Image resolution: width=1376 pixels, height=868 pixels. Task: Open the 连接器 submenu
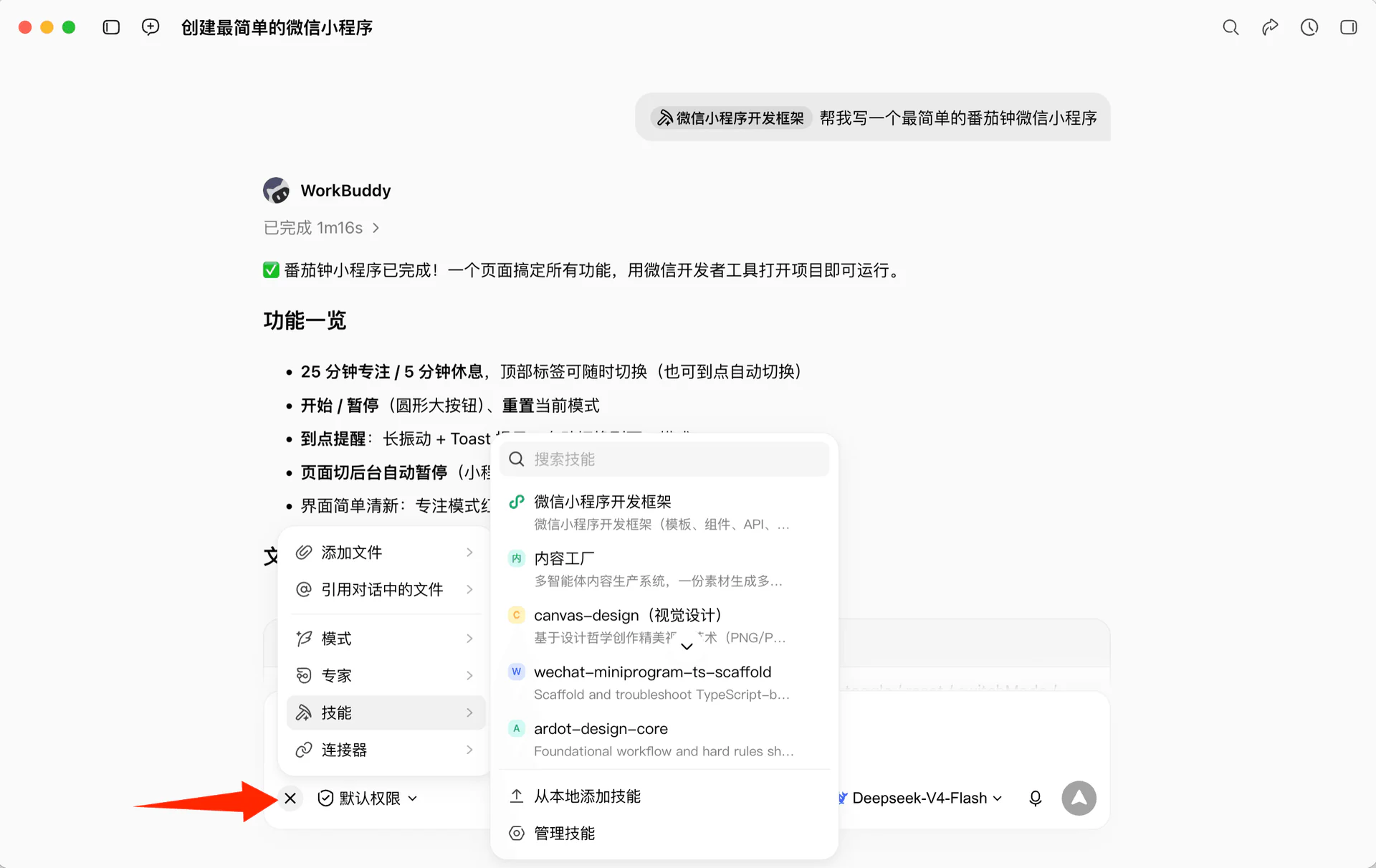(386, 750)
